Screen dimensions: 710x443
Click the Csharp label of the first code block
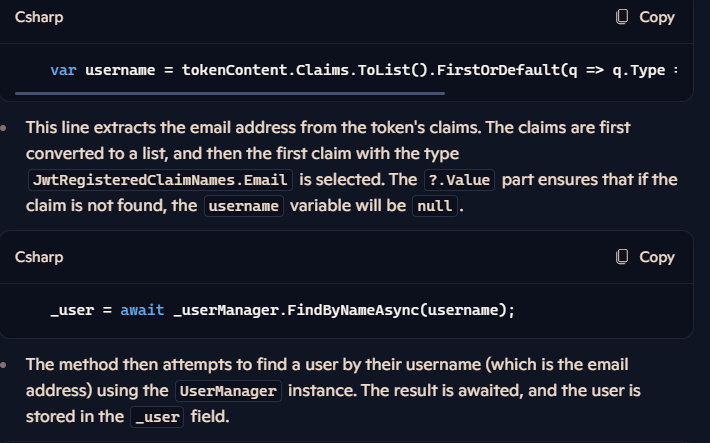pyautogui.click(x=39, y=17)
